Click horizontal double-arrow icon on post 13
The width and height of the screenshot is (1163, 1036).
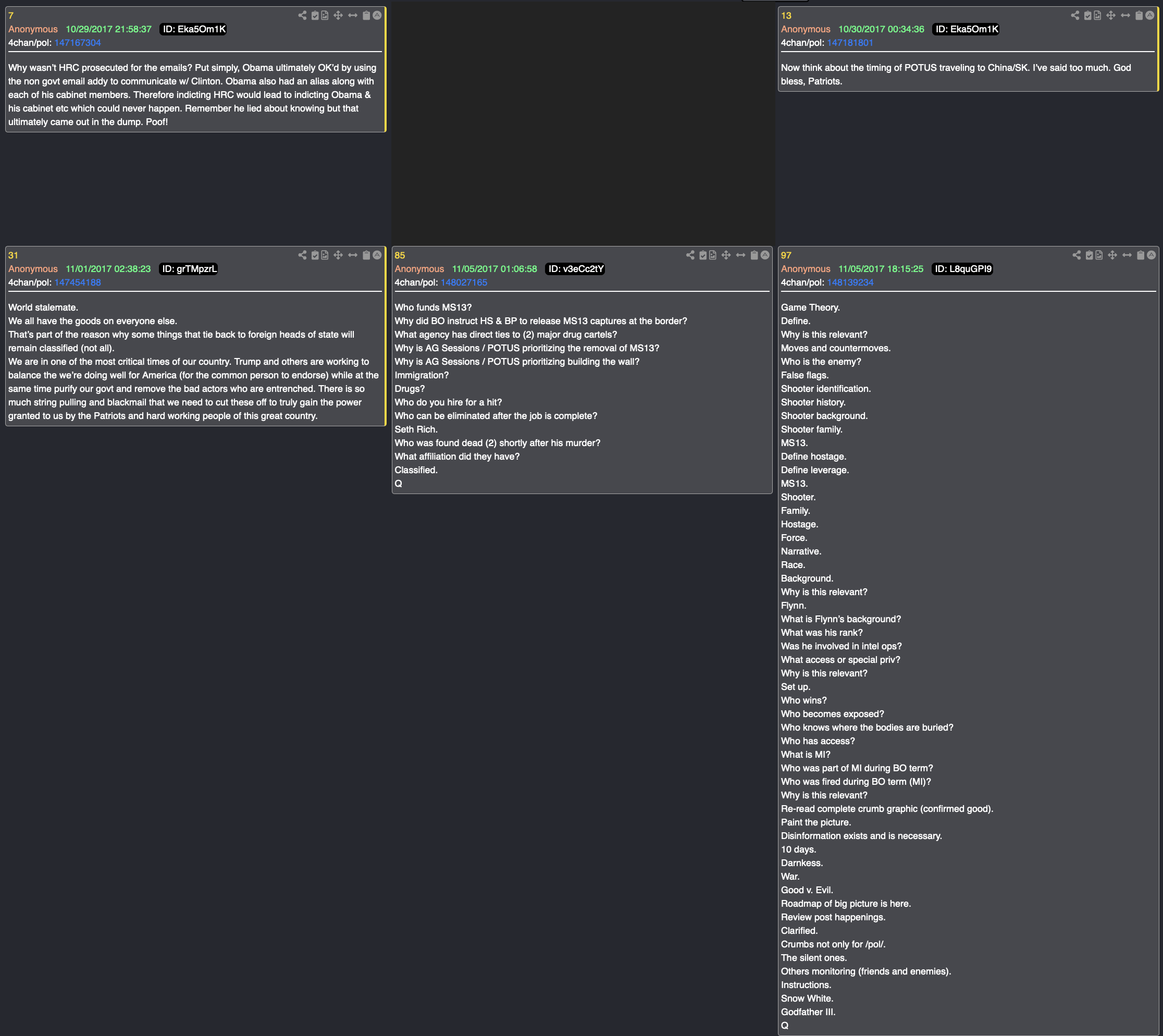pos(1125,15)
